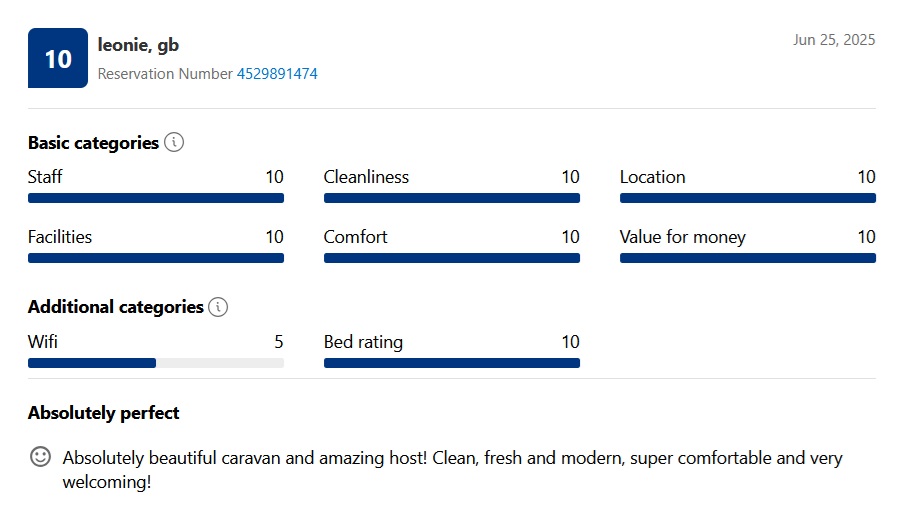This screenshot has height=507, width=899.
Task: Click the Absolutely perfect review title
Action: tap(104, 413)
